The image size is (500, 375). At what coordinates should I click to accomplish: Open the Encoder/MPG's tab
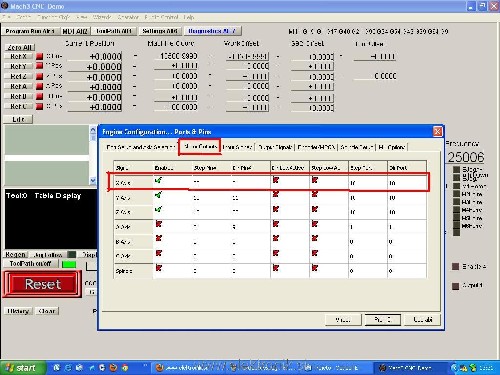pyautogui.click(x=316, y=147)
